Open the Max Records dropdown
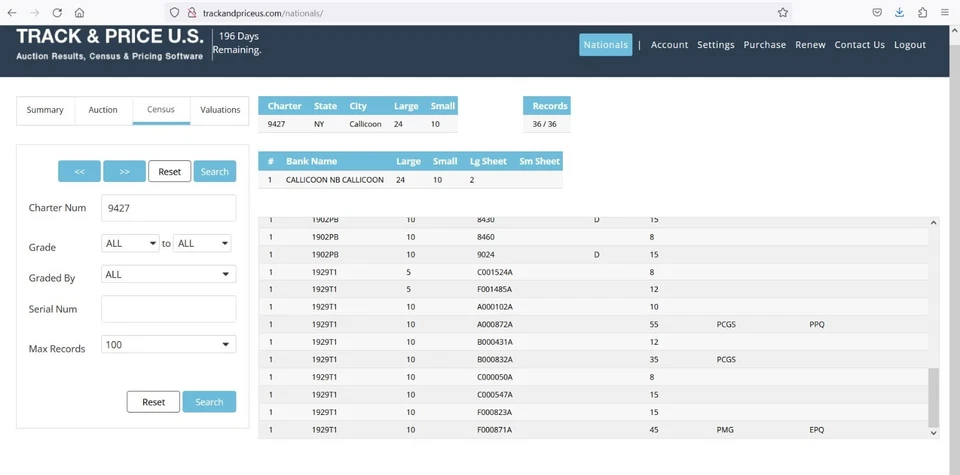The width and height of the screenshot is (960, 475). tap(168, 345)
